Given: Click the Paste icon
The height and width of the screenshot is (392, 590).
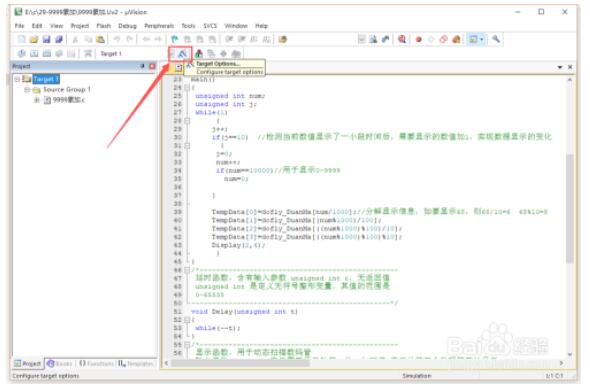Looking at the screenshot, I should pyautogui.click(x=100, y=39).
